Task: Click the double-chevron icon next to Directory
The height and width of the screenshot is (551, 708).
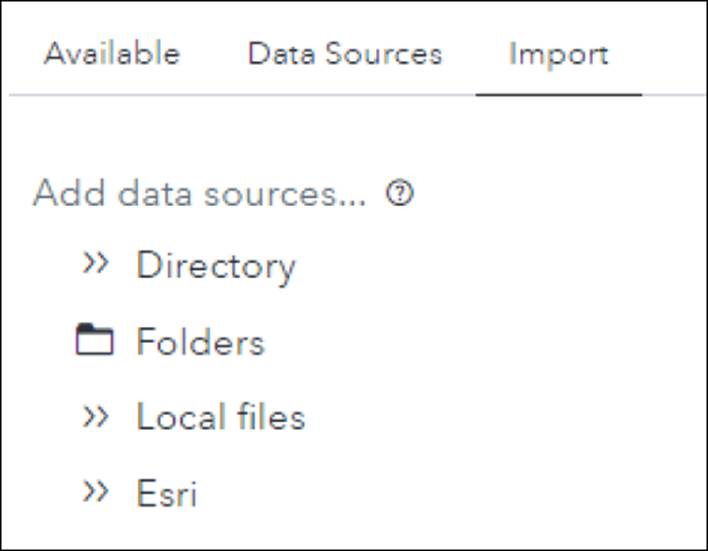Action: (x=95, y=262)
